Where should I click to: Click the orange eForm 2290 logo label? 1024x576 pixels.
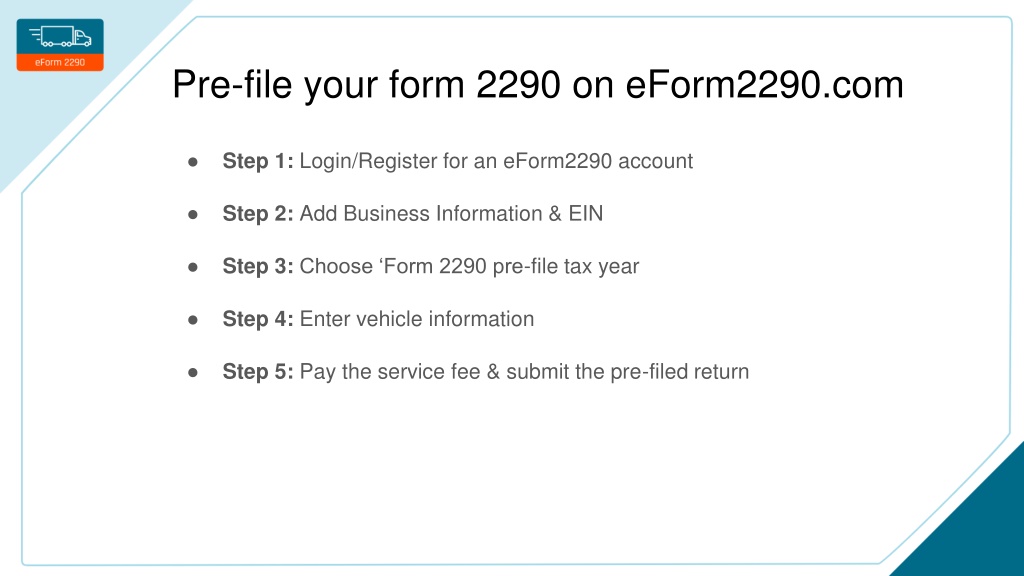[x=60, y=63]
